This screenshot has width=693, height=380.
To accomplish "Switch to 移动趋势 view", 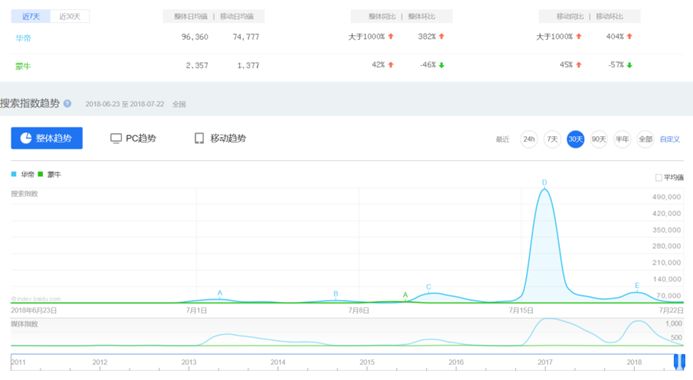I will (220, 138).
